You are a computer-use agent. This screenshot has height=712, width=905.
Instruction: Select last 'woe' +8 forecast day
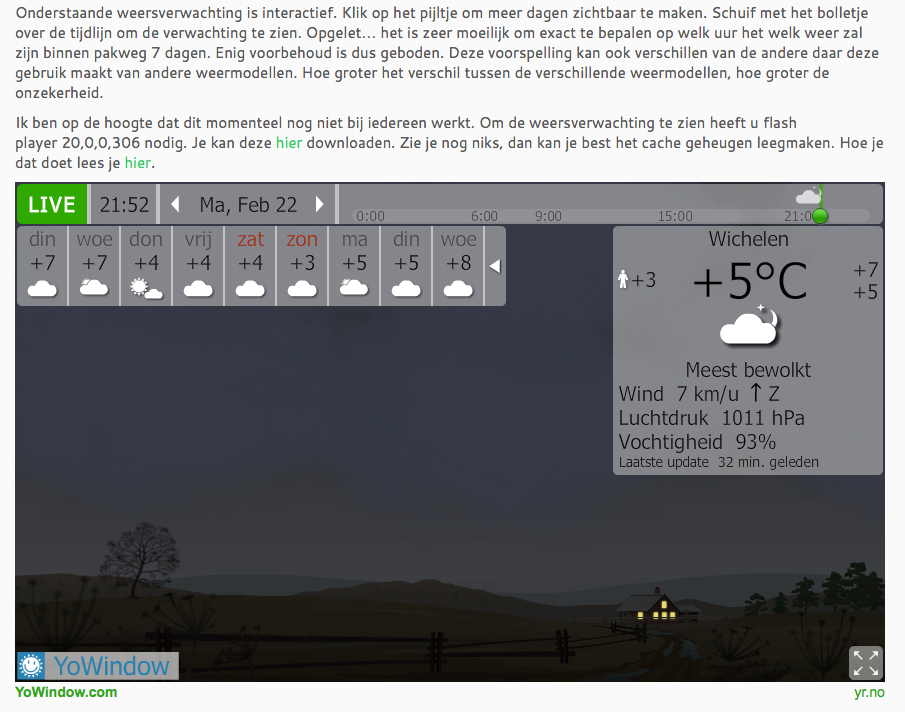click(459, 265)
